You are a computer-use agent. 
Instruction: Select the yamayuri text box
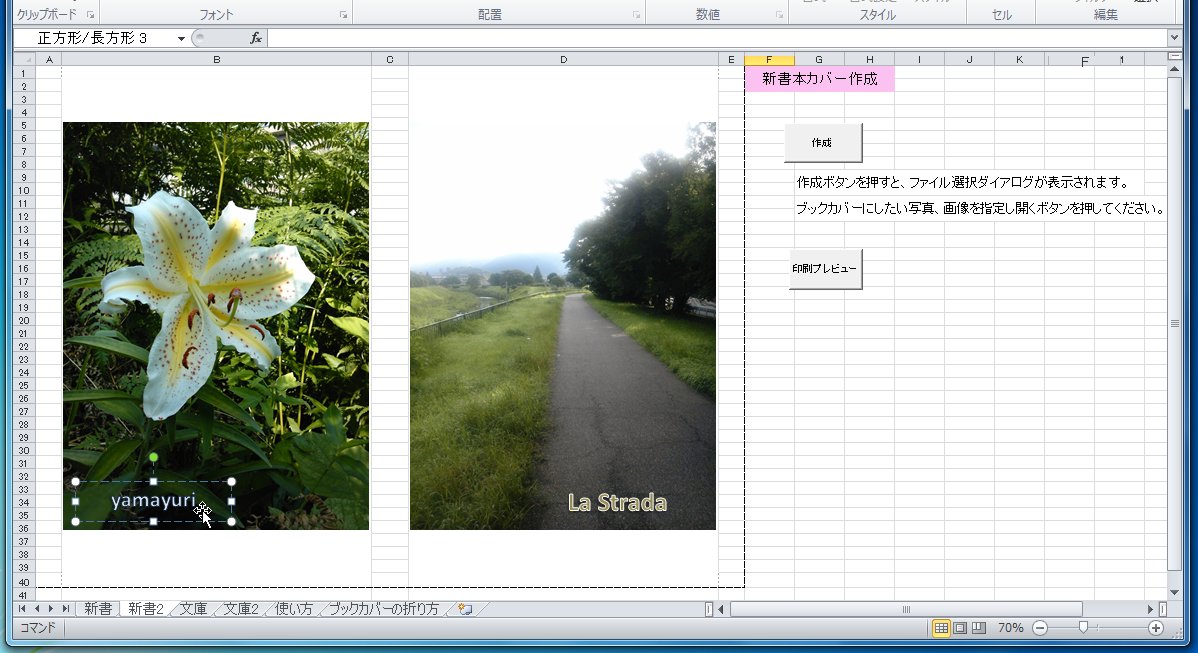tap(154, 501)
